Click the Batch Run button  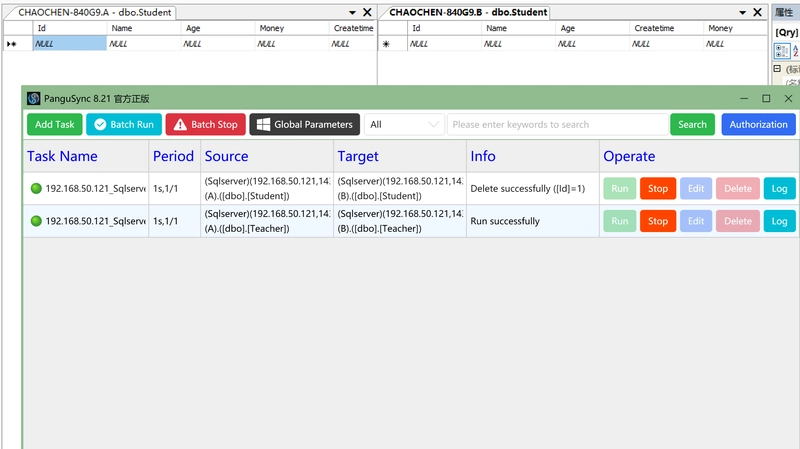[124, 124]
